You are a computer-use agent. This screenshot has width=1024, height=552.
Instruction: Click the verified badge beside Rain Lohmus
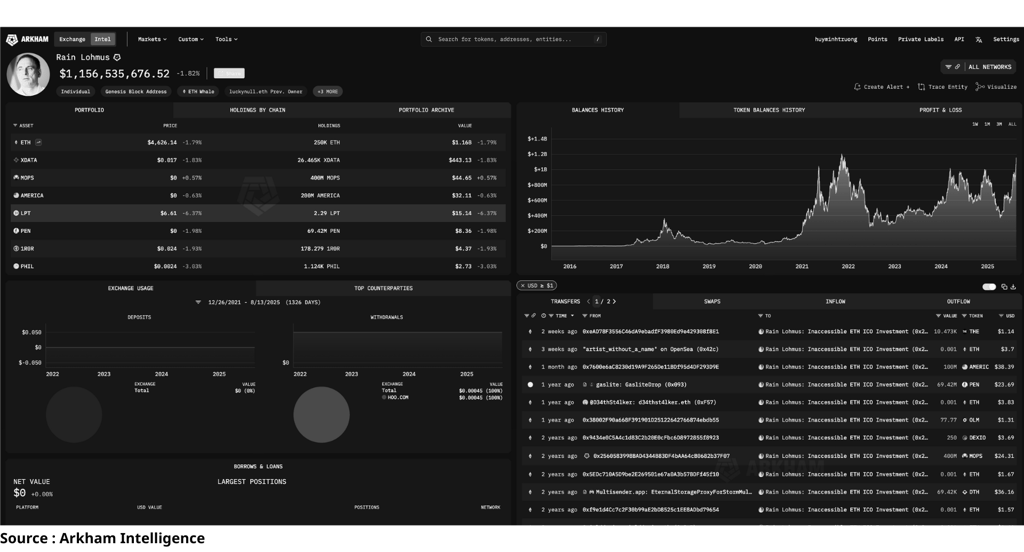pos(117,57)
